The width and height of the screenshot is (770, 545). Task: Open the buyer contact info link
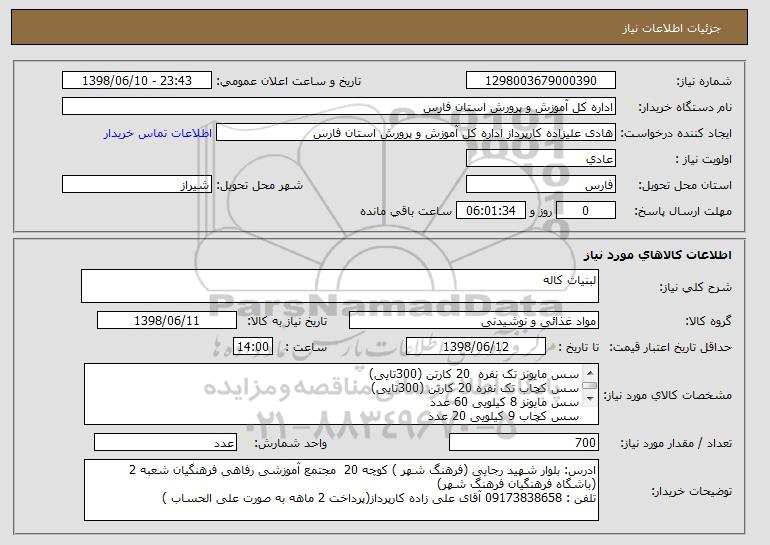pos(158,133)
